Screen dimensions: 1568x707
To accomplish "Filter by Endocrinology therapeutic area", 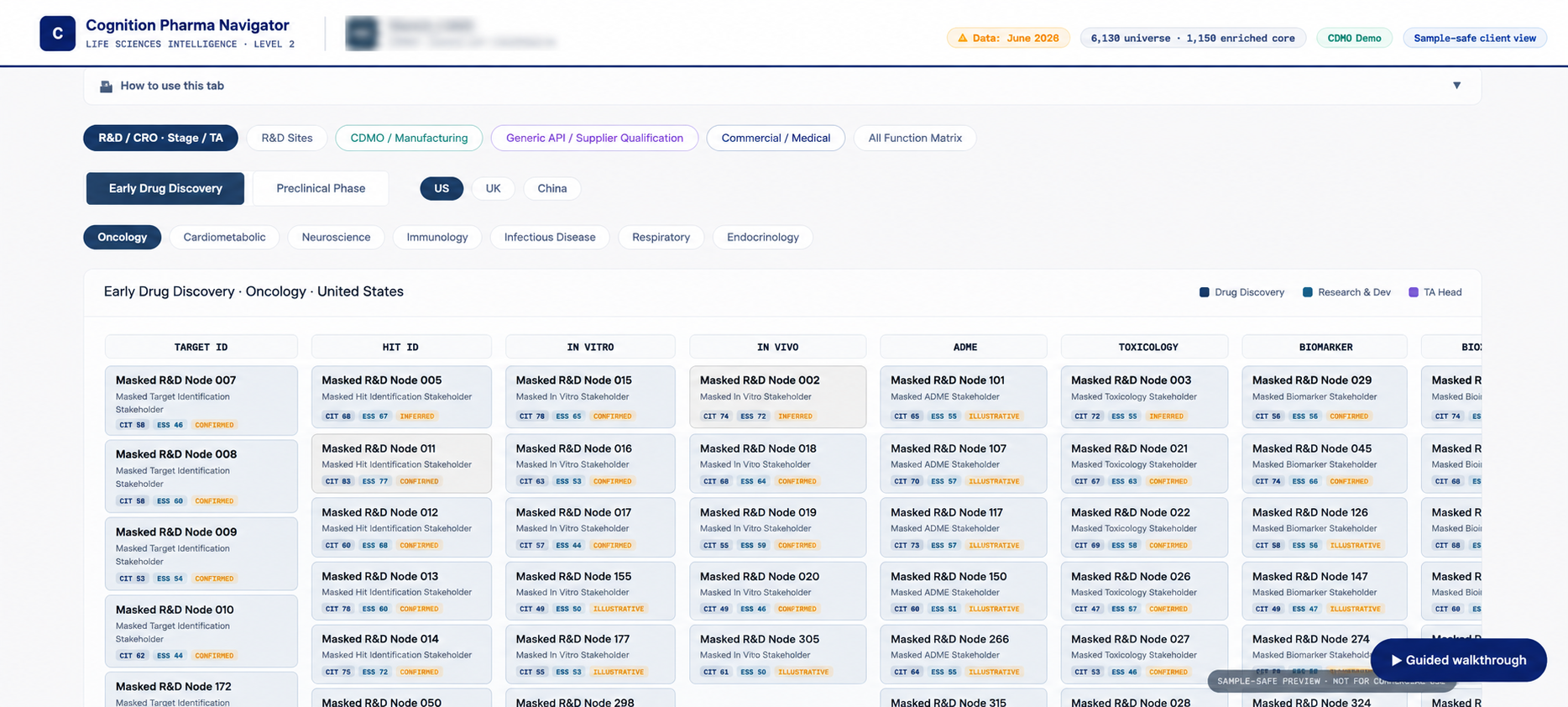I will pos(763,237).
